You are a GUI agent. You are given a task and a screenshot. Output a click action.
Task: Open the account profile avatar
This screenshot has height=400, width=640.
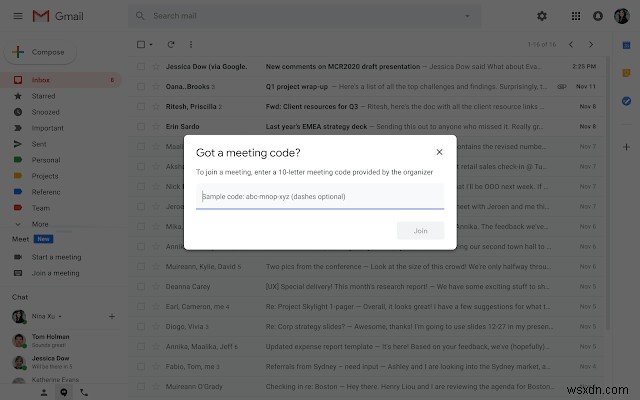pos(622,16)
